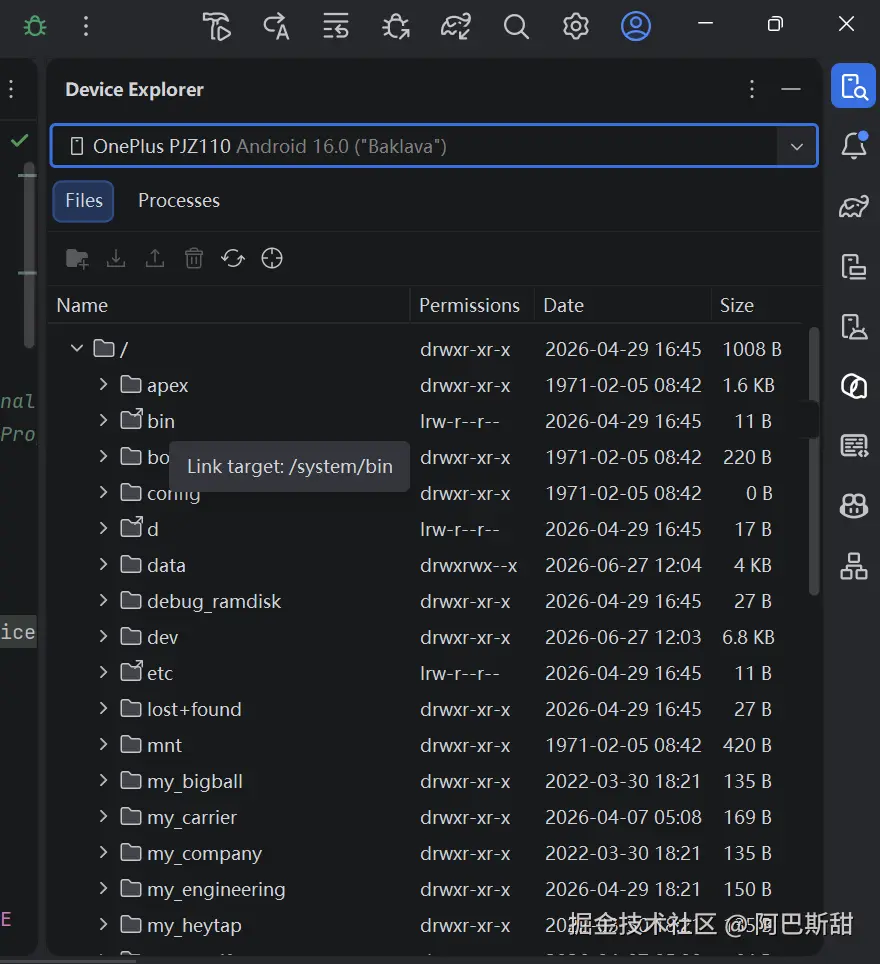Open the hierarchy structure icon in right sidebar
The height and width of the screenshot is (964, 880).
coord(854,566)
